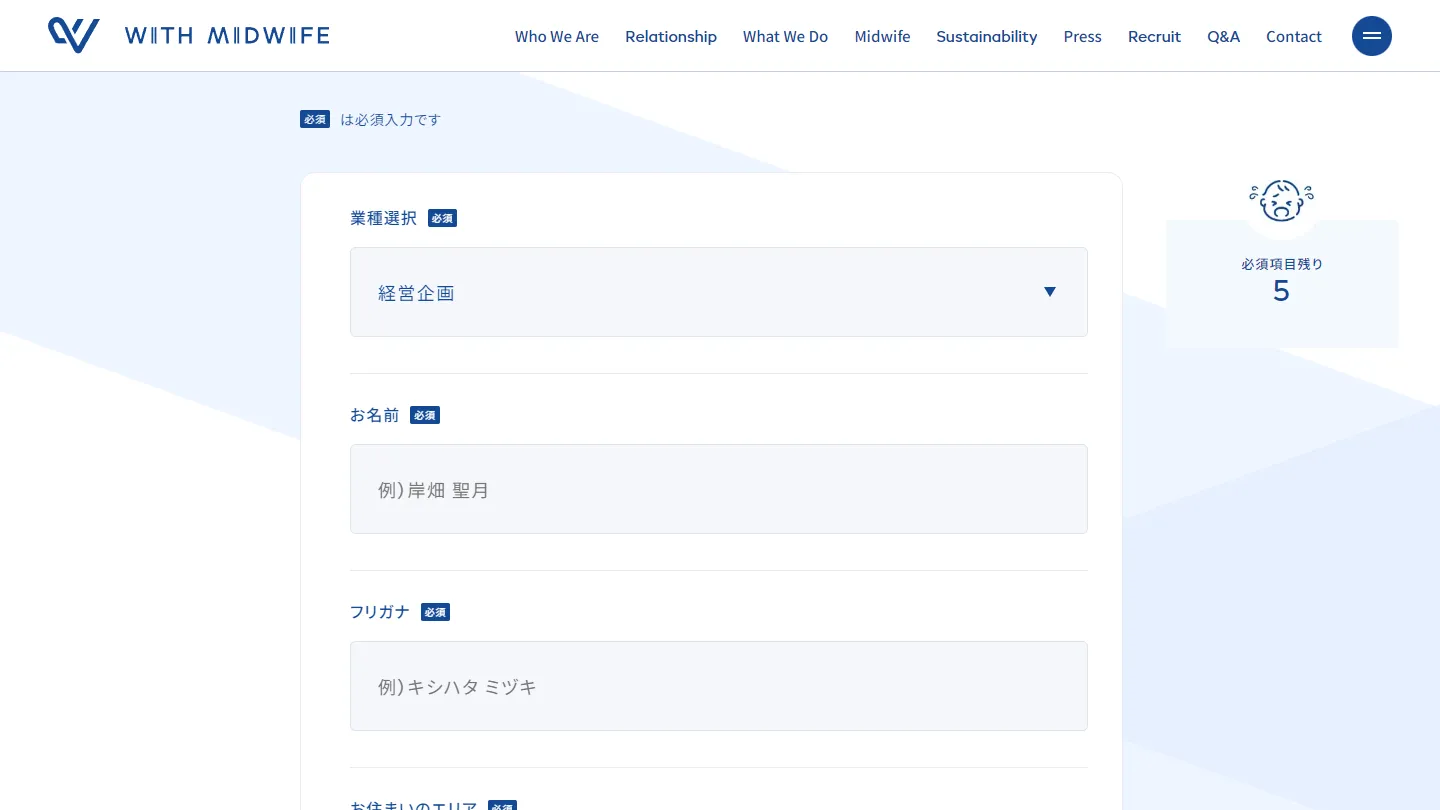Select Midwife in the navigation bar
The image size is (1440, 810).
[882, 37]
